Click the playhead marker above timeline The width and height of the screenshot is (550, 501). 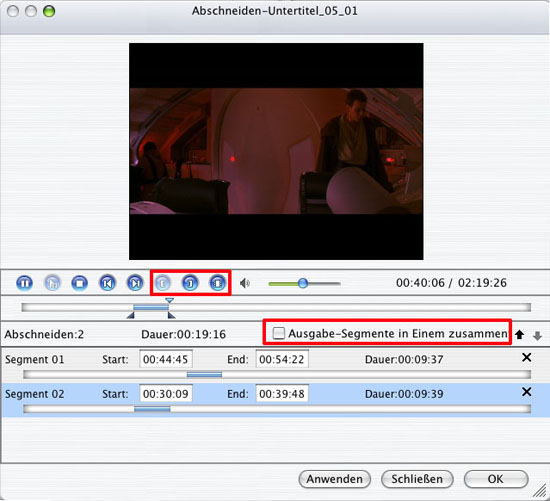click(x=169, y=300)
